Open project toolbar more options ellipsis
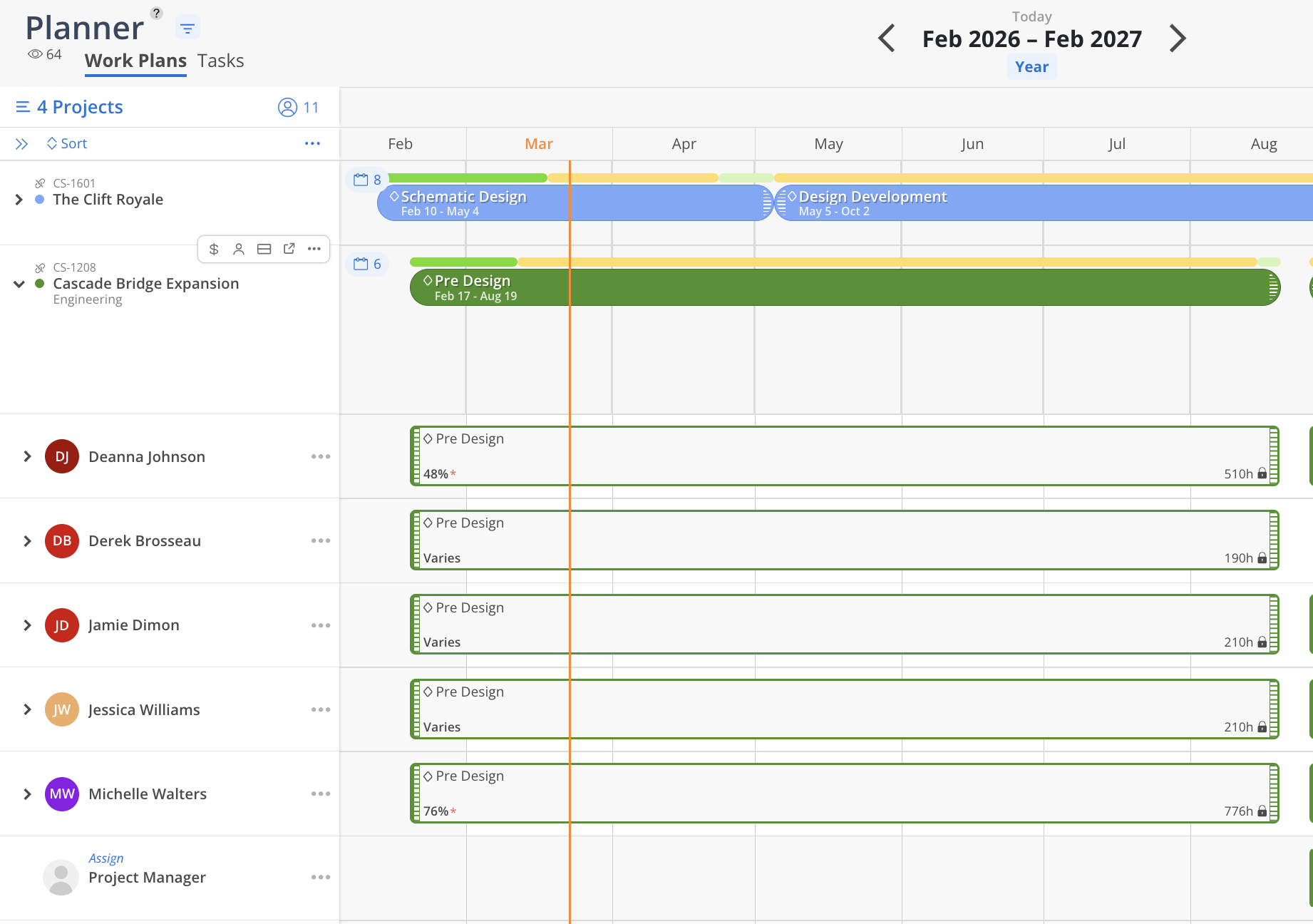1313x924 pixels. tap(314, 249)
